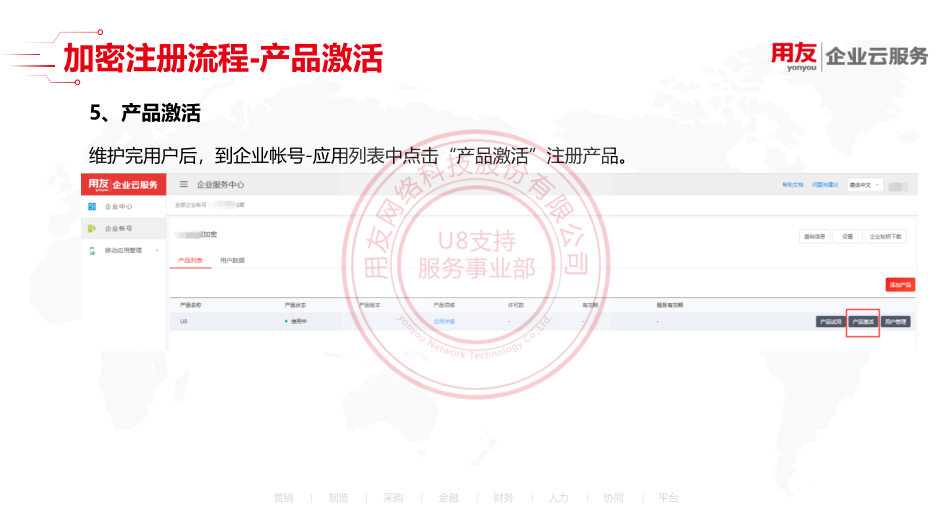Click the 基础信息 button

pos(814,237)
